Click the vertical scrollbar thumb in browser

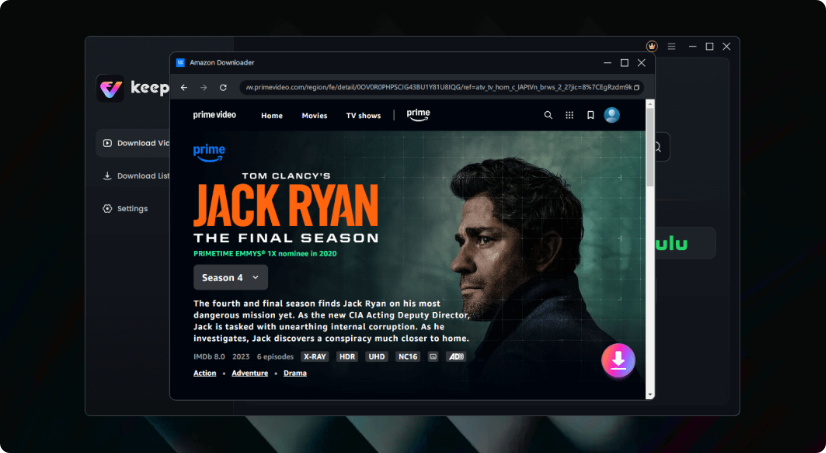click(650, 146)
